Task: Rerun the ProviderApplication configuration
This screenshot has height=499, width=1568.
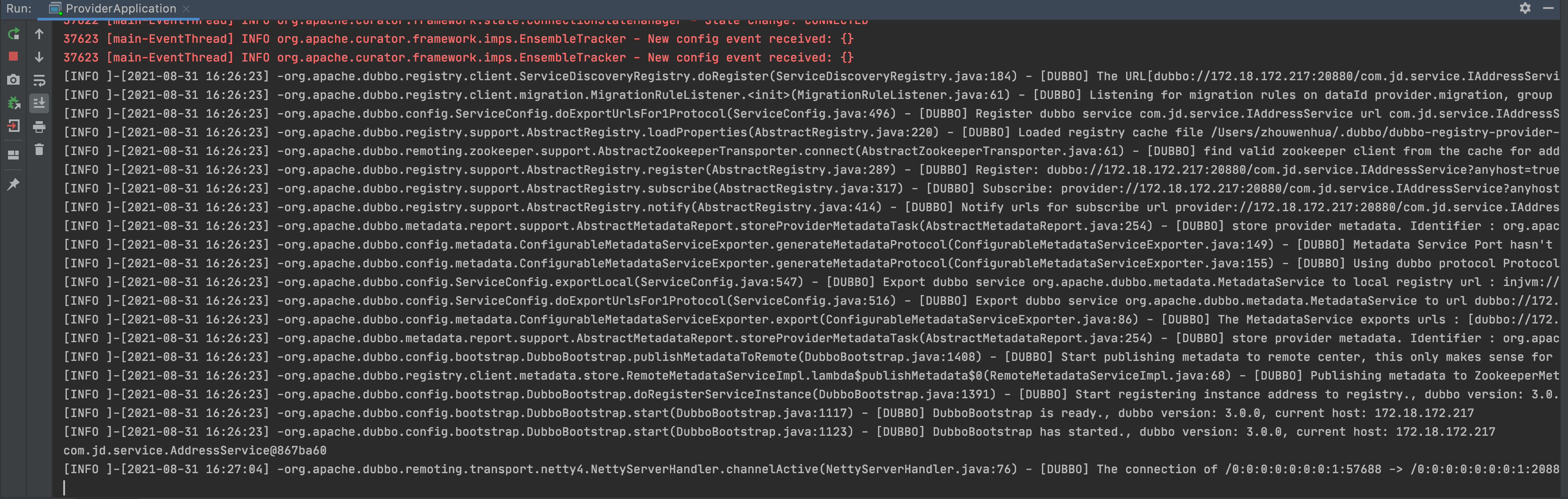Action: (13, 34)
